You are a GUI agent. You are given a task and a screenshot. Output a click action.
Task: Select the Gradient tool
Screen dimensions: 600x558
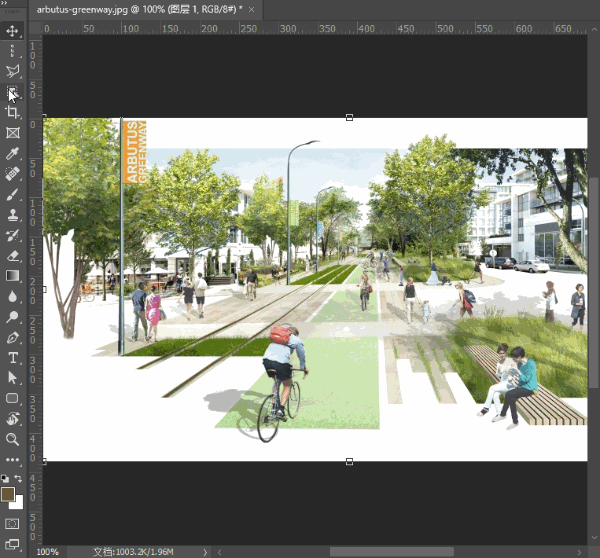[12, 276]
